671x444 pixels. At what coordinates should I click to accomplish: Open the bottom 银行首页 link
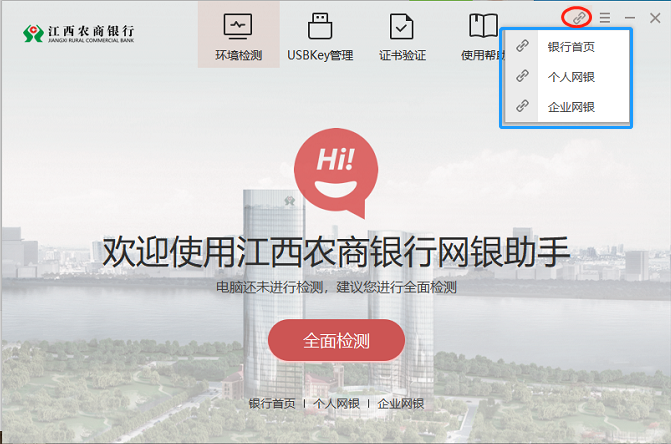[272, 403]
